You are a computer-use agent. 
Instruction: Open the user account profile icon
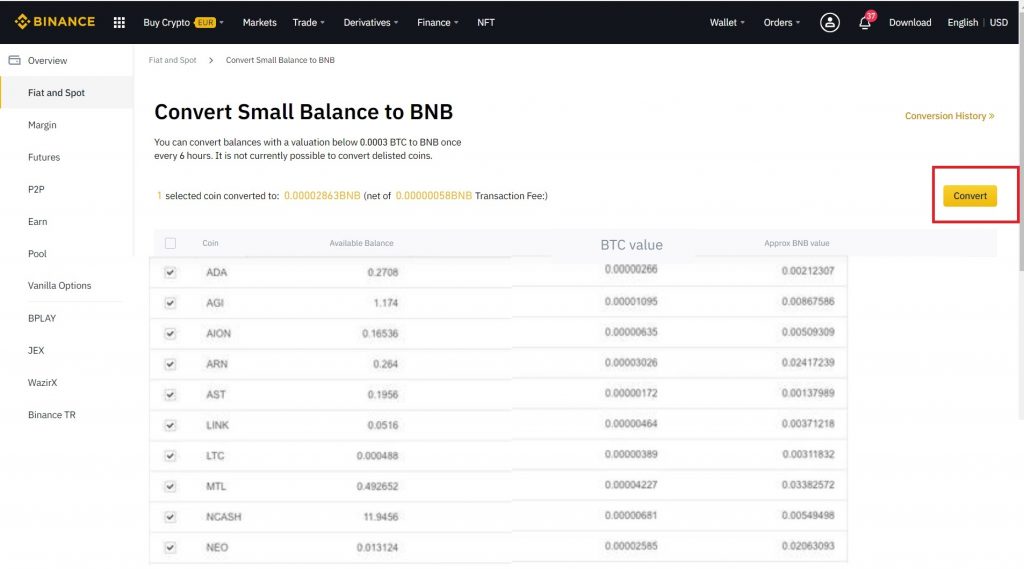pyautogui.click(x=829, y=22)
